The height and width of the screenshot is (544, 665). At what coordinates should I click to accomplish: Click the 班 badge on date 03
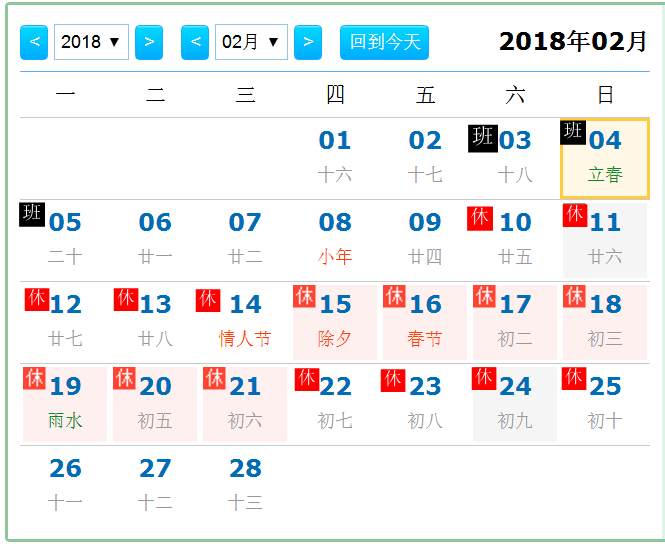tap(483, 138)
